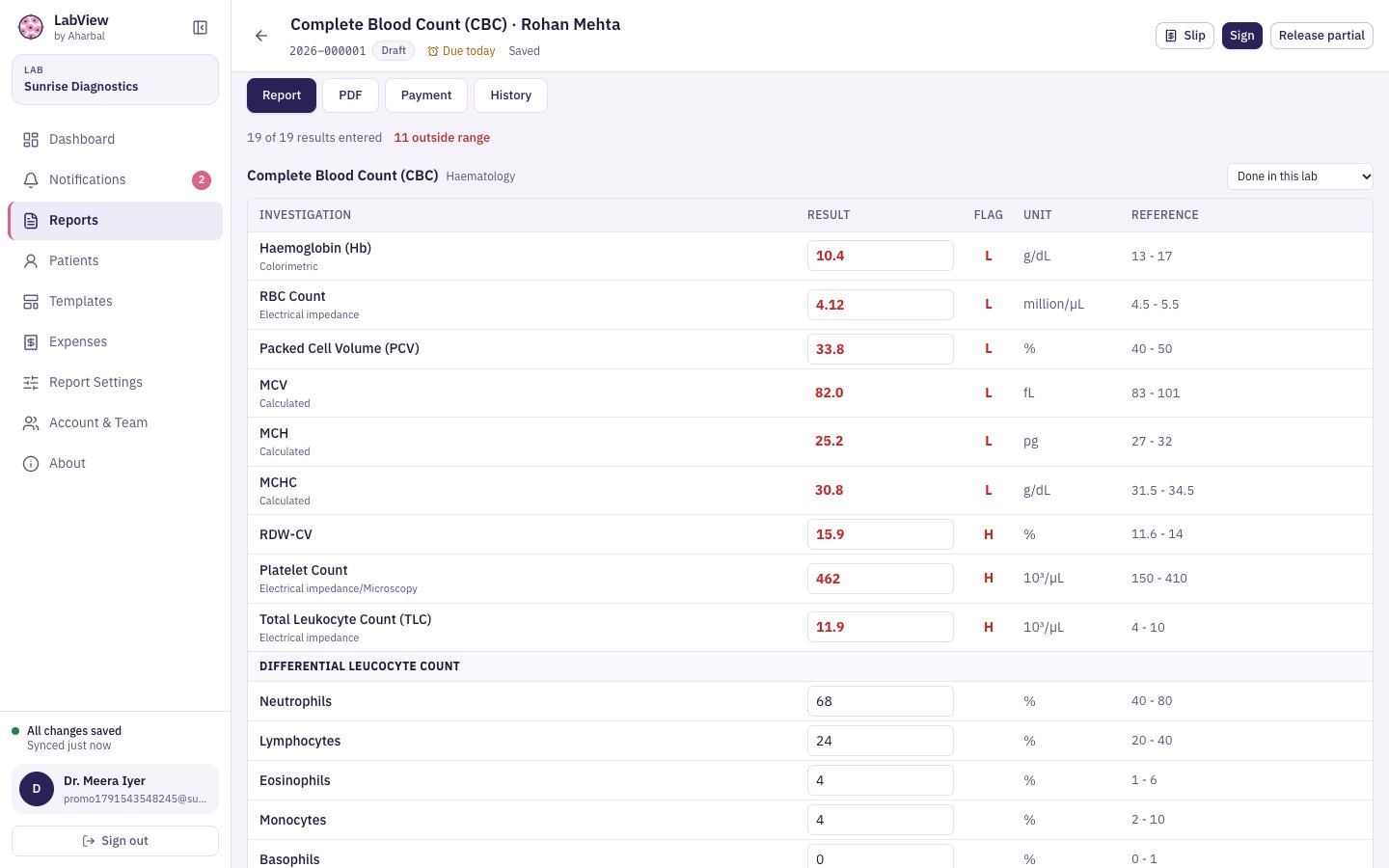Open the About info page
This screenshot has height=868, width=1389.
coord(115,464)
